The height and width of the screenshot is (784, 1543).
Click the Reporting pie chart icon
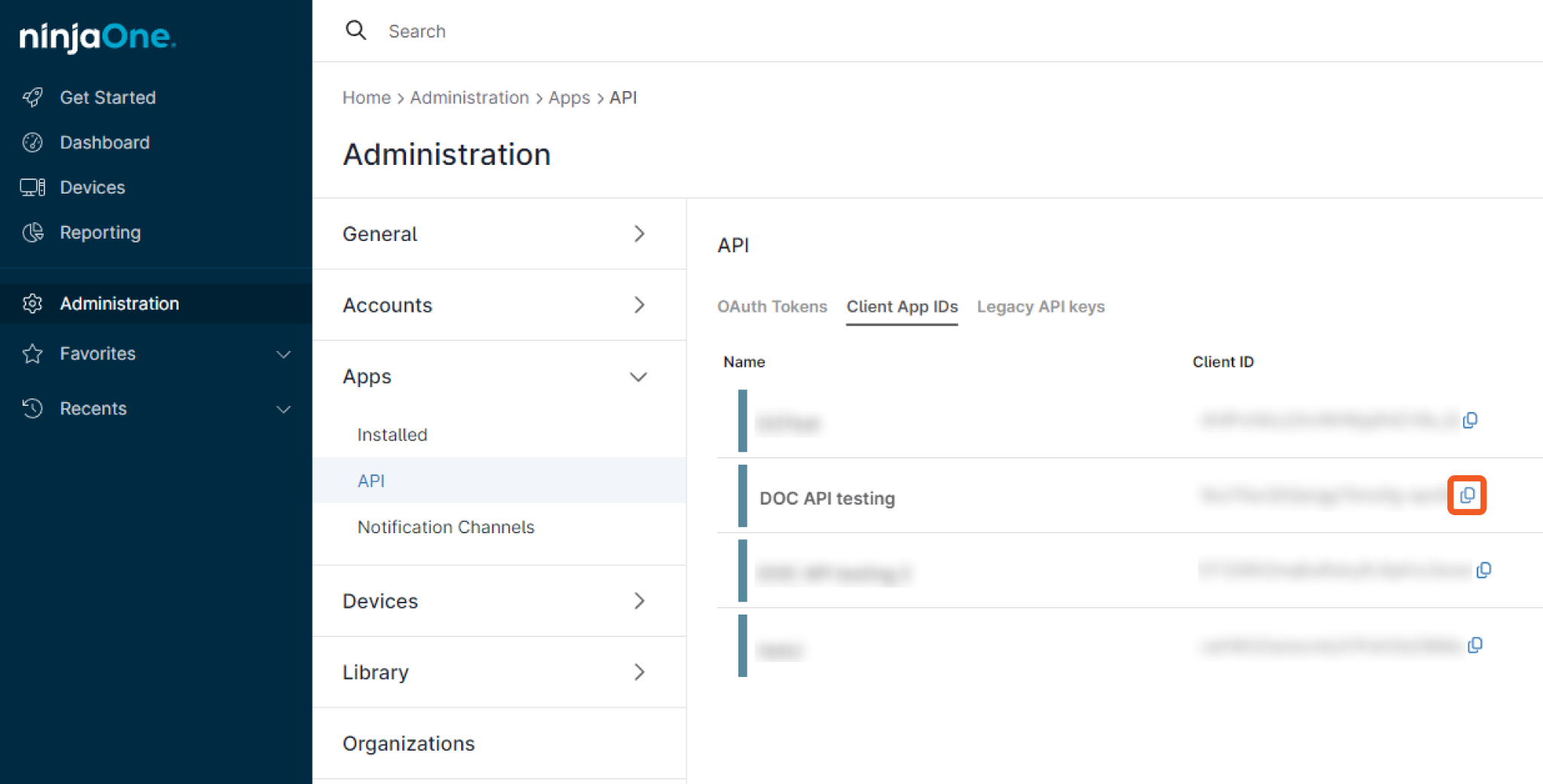click(x=32, y=233)
